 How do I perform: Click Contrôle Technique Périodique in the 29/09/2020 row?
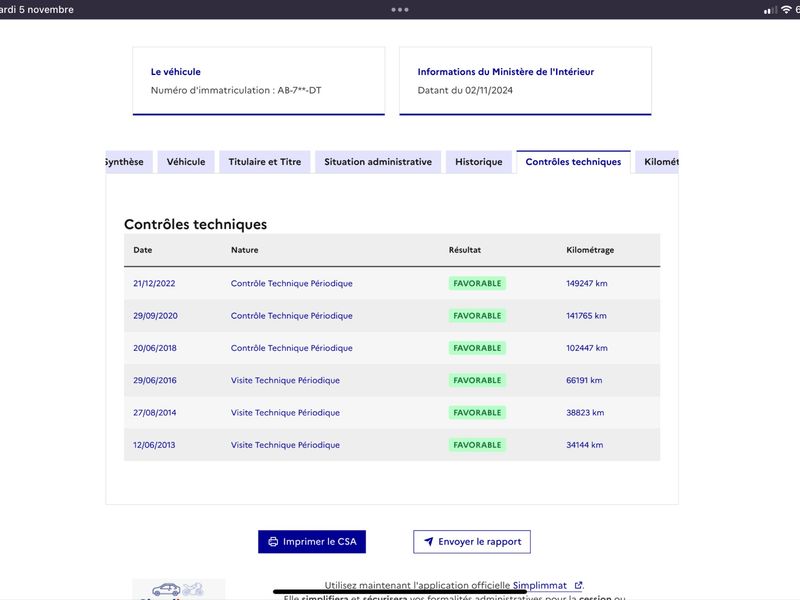pyautogui.click(x=292, y=316)
